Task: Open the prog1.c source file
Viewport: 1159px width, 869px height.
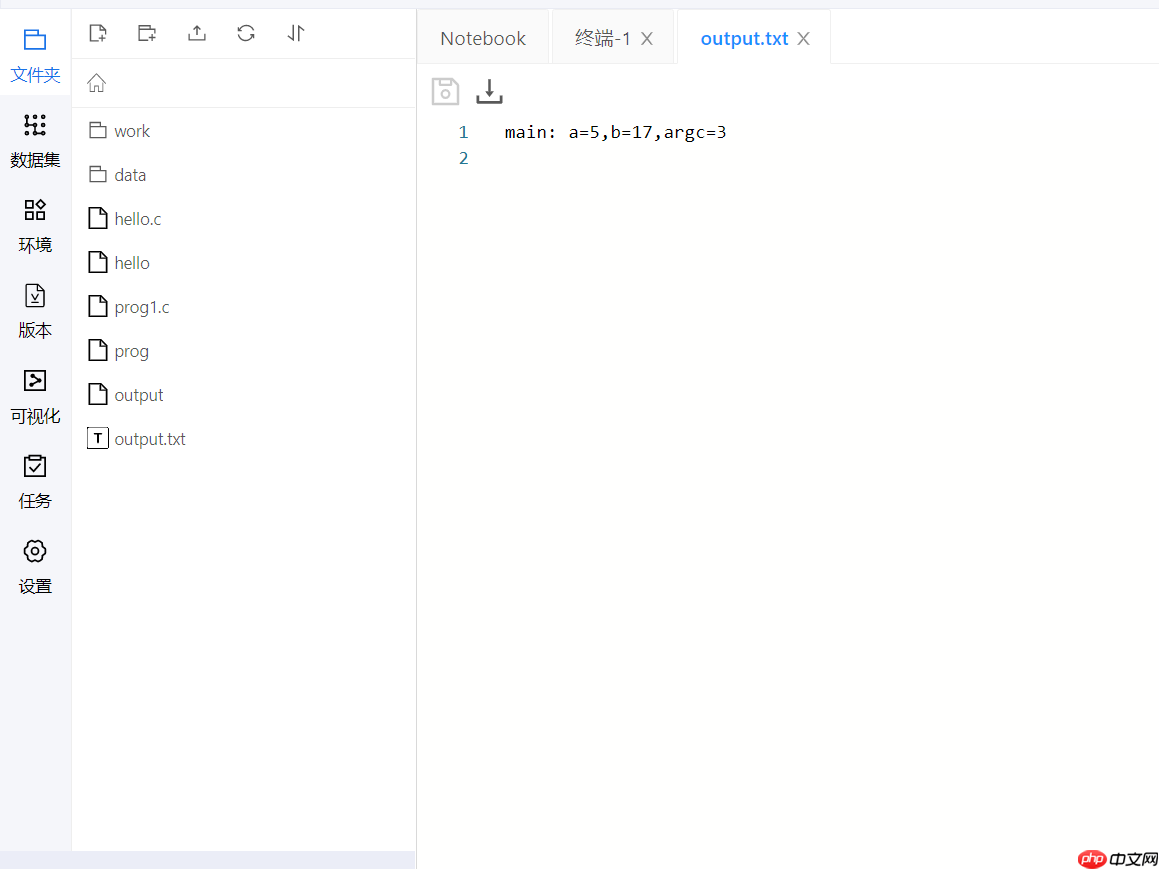Action: (x=141, y=306)
